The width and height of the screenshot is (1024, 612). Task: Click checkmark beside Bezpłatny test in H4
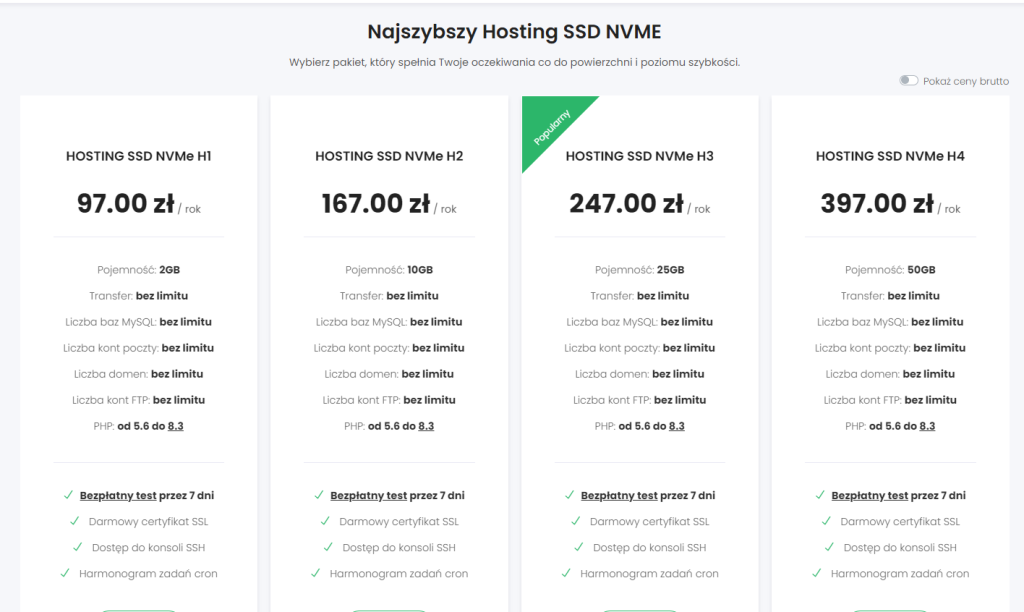[x=820, y=495]
